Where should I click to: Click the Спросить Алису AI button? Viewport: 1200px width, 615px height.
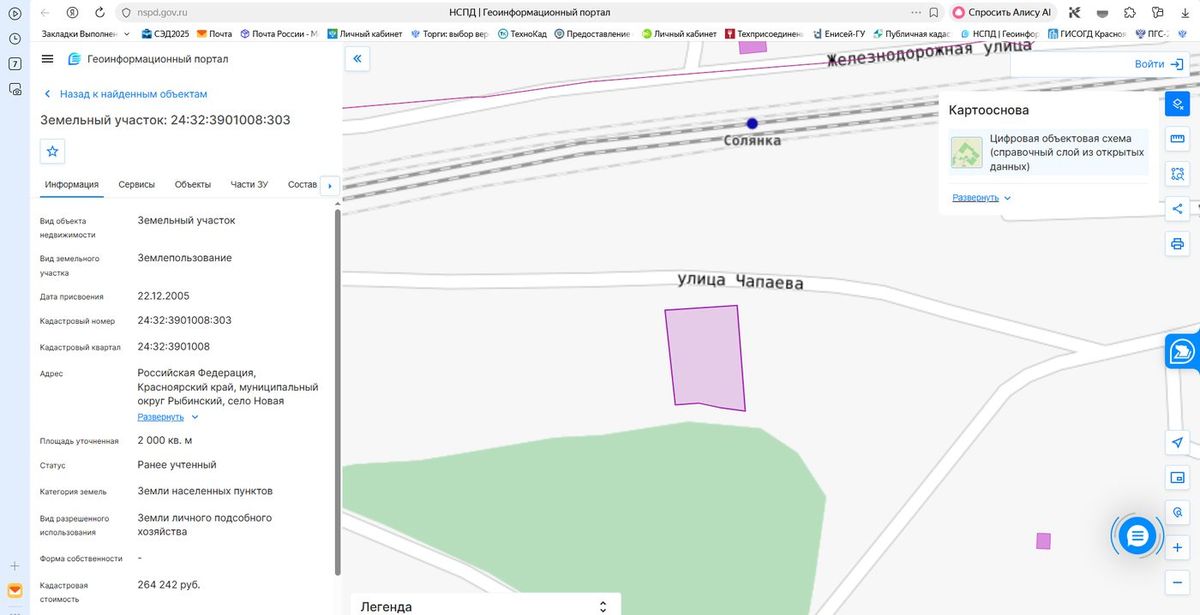[x=1003, y=13]
